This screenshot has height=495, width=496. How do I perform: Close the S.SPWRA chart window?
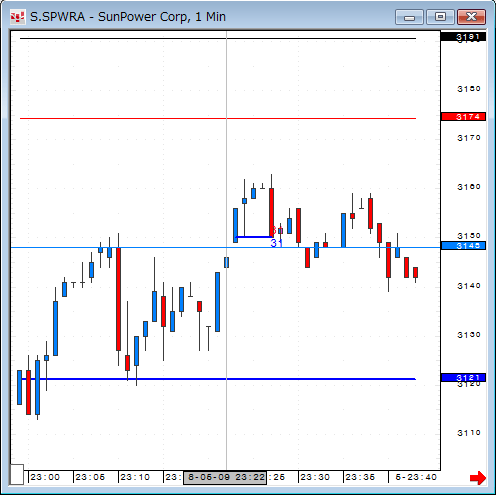click(471, 17)
